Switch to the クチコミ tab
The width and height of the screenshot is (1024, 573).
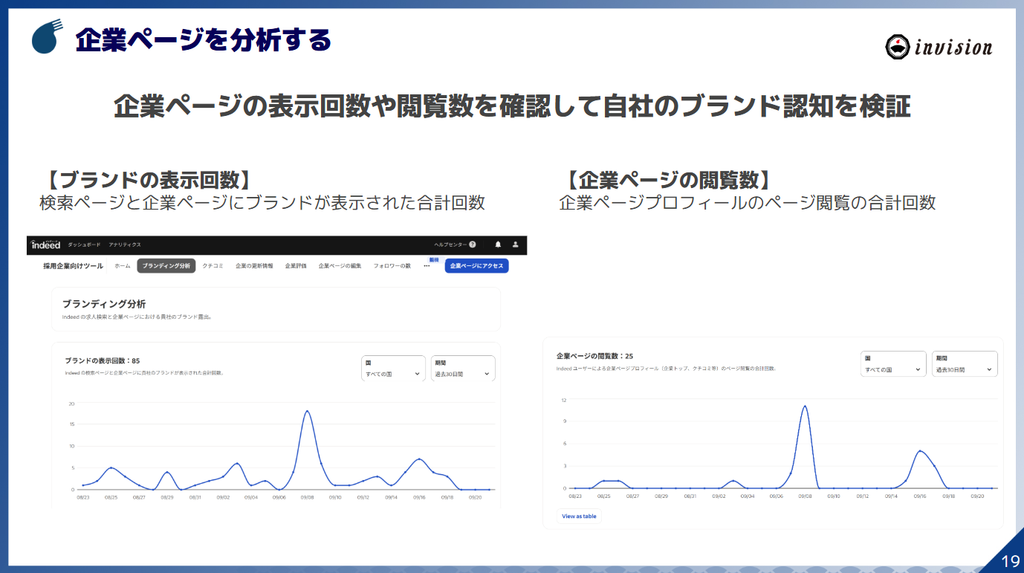tap(212, 266)
